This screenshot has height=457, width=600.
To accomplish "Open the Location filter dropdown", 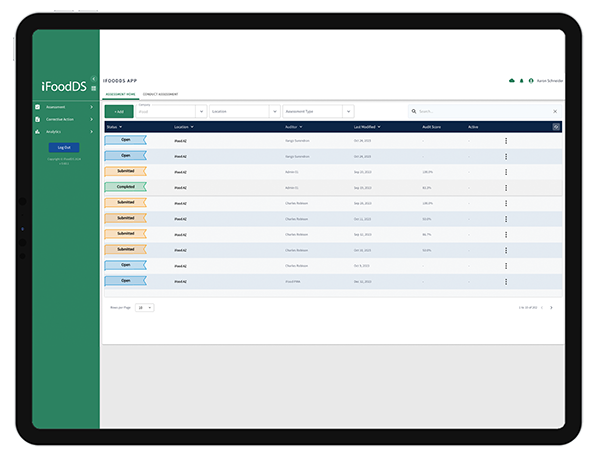I will [245, 111].
